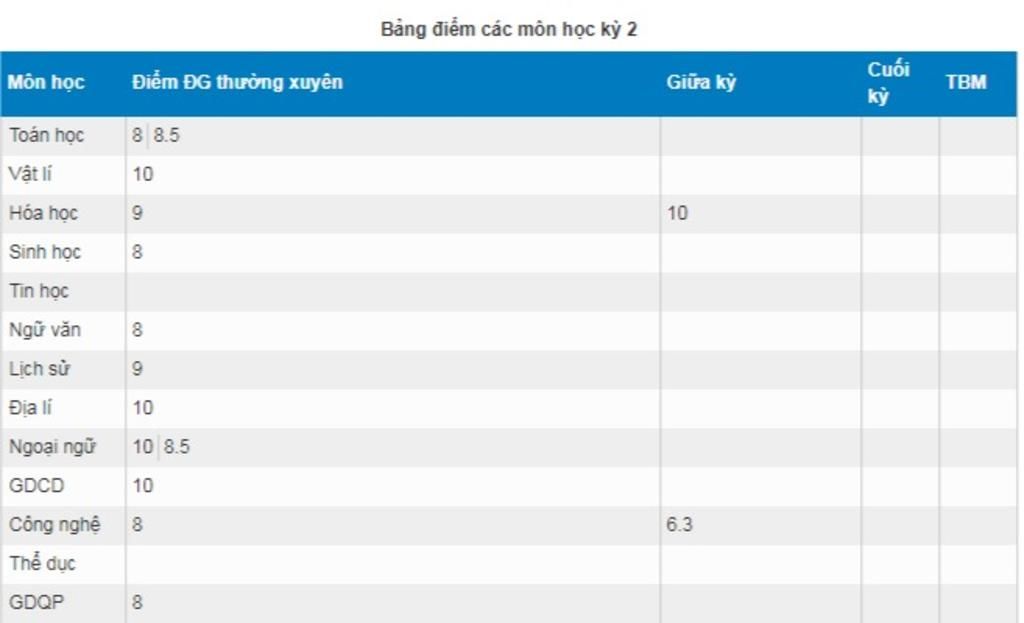Select the Thể dục row label
Screen dimensions: 1024x623
pyautogui.click(x=43, y=564)
